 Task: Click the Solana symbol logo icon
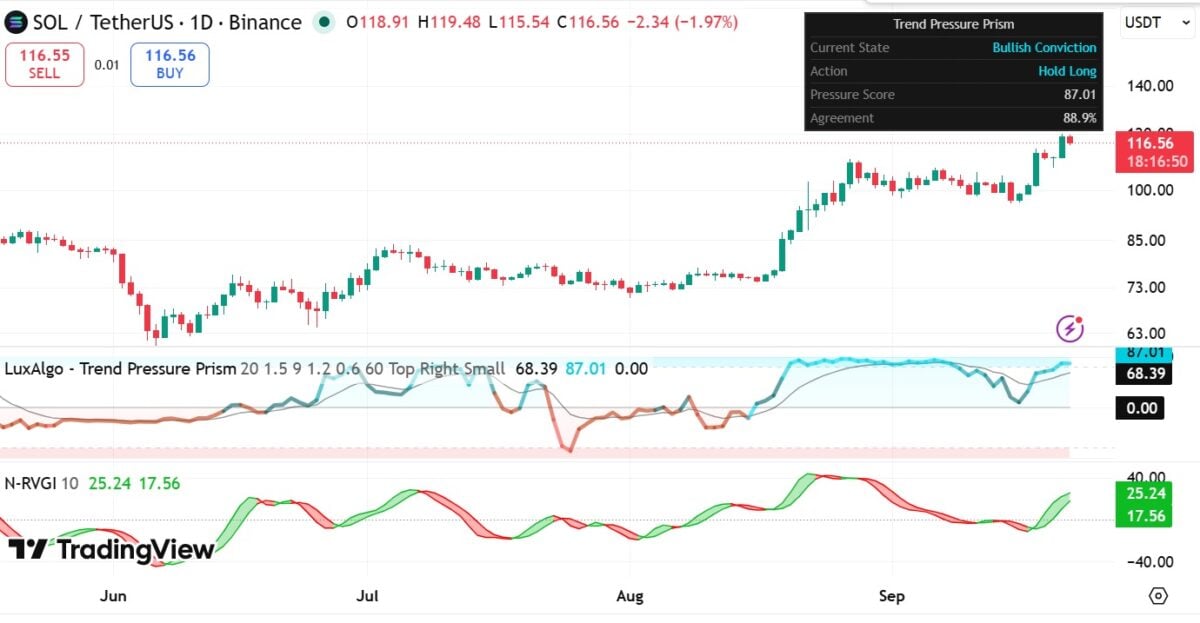click(15, 22)
